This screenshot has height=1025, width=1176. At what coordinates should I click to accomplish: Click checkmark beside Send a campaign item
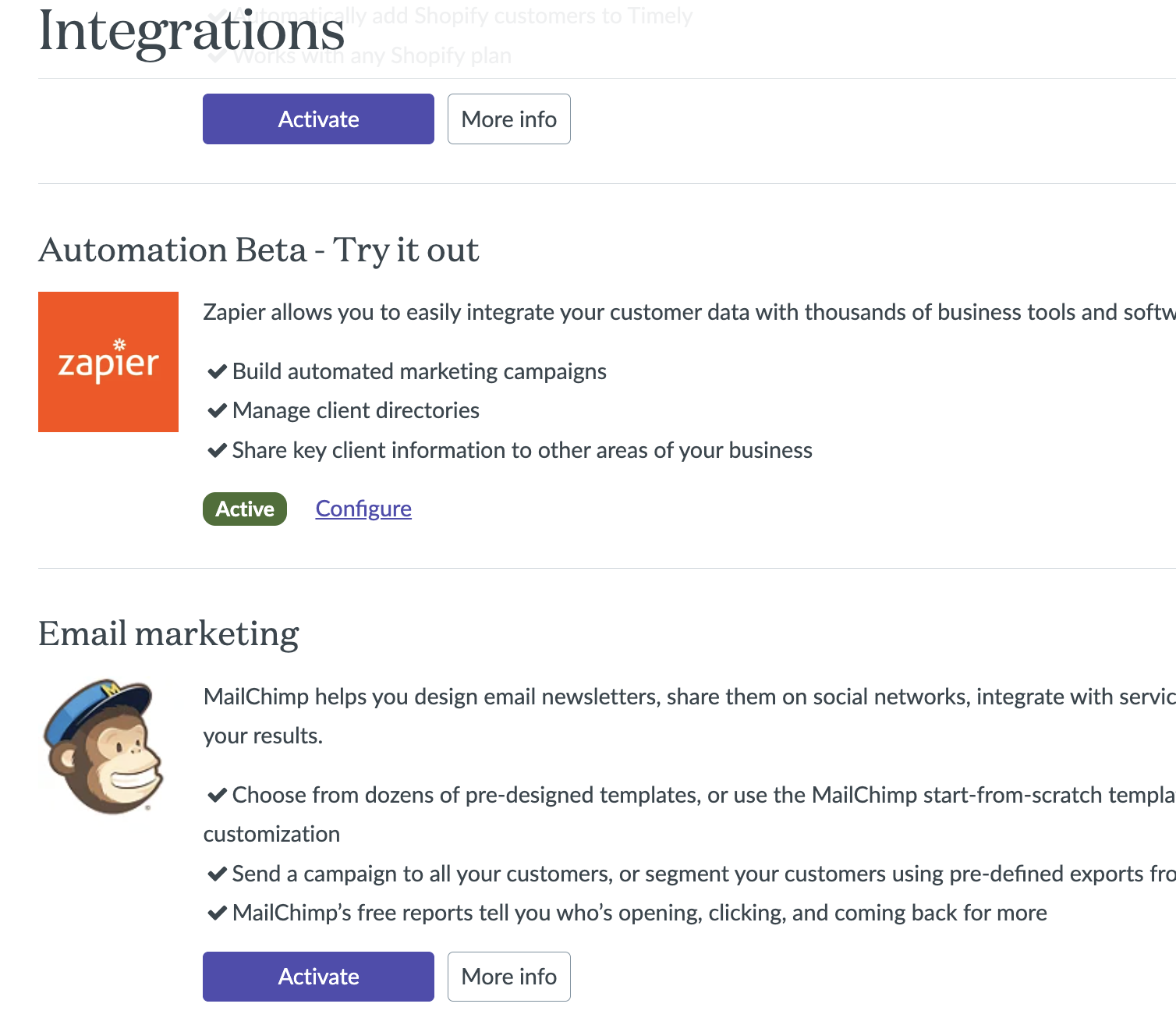pyautogui.click(x=217, y=874)
